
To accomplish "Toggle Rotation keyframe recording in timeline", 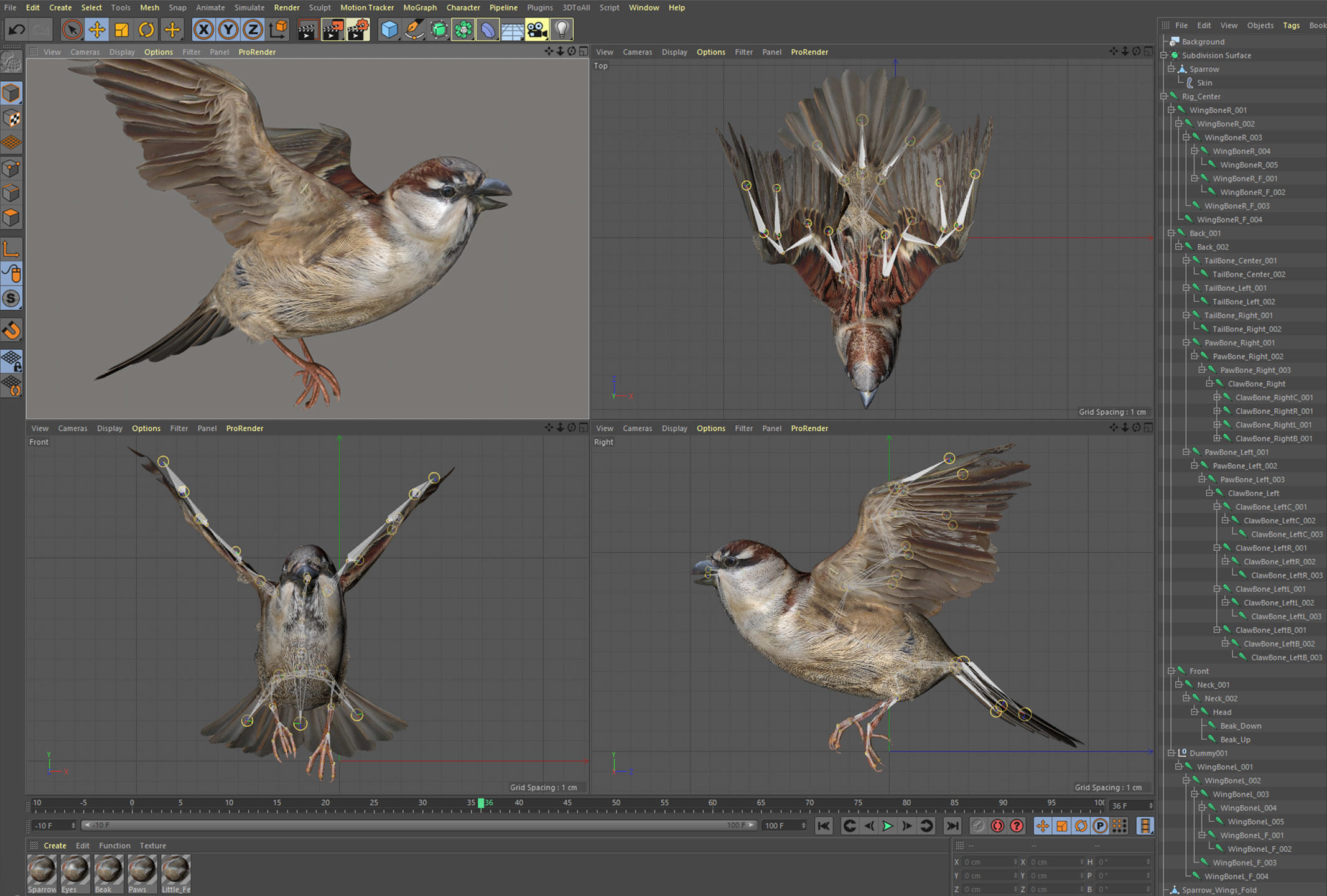I will point(1081,826).
